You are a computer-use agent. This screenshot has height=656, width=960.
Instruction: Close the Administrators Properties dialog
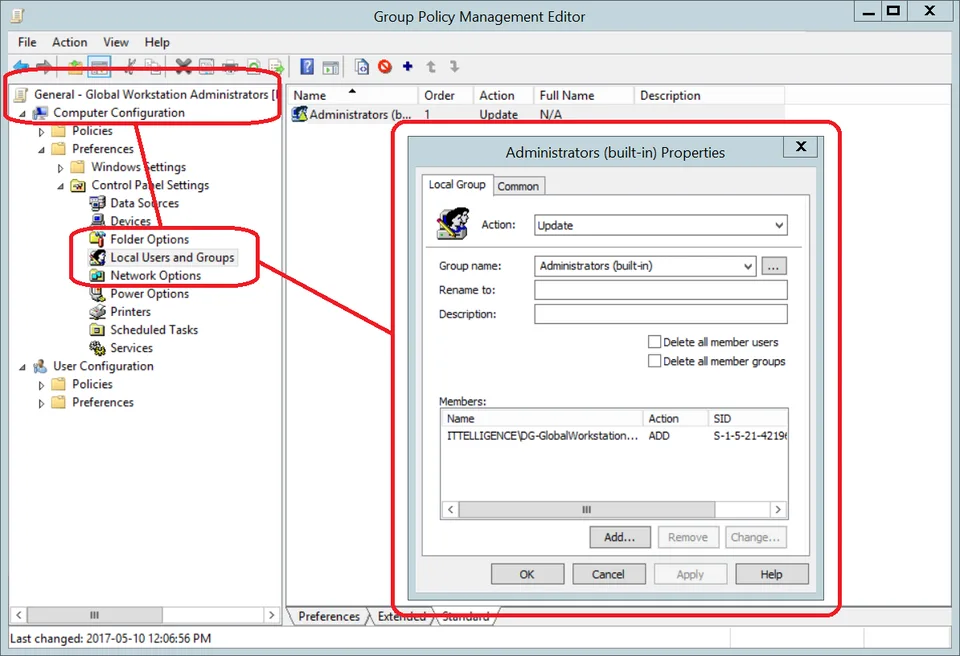tap(801, 146)
